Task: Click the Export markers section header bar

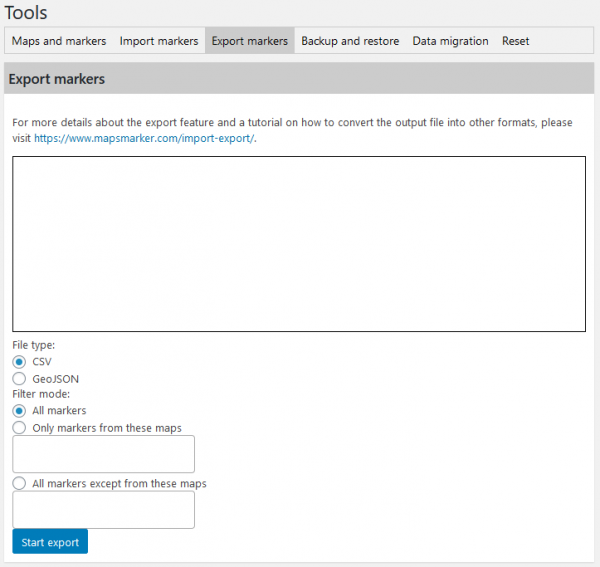Action: 299,78
